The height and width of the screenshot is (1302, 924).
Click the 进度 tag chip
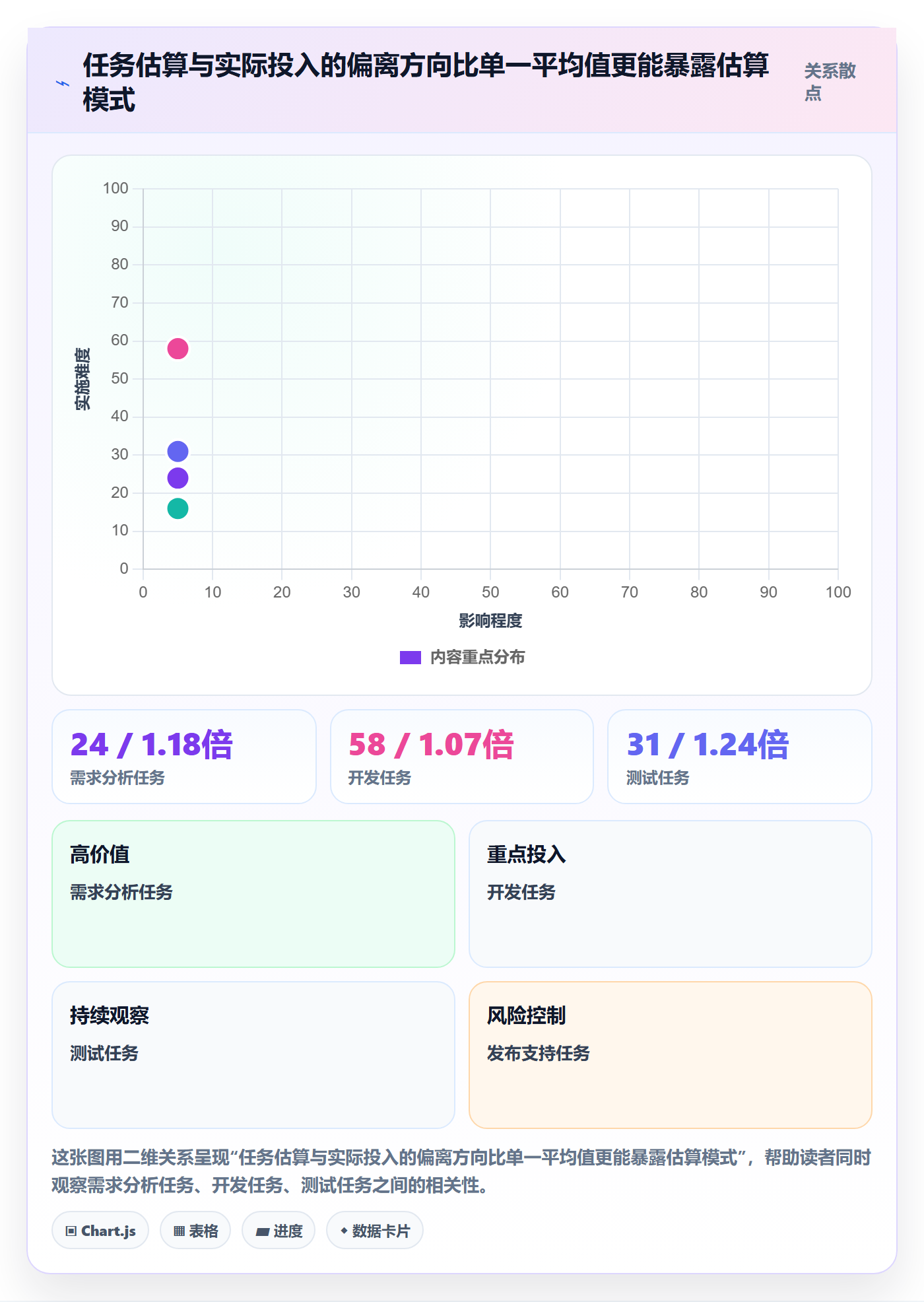click(279, 1231)
